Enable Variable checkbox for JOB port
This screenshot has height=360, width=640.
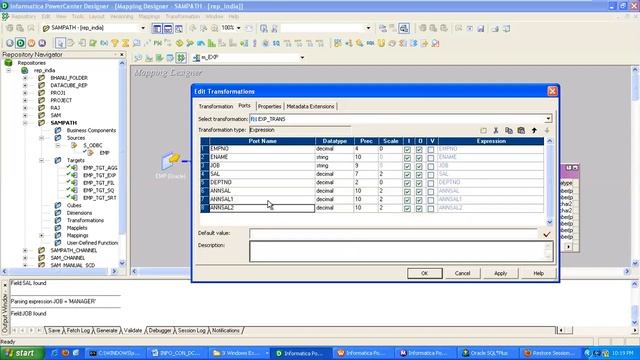tap(431, 167)
